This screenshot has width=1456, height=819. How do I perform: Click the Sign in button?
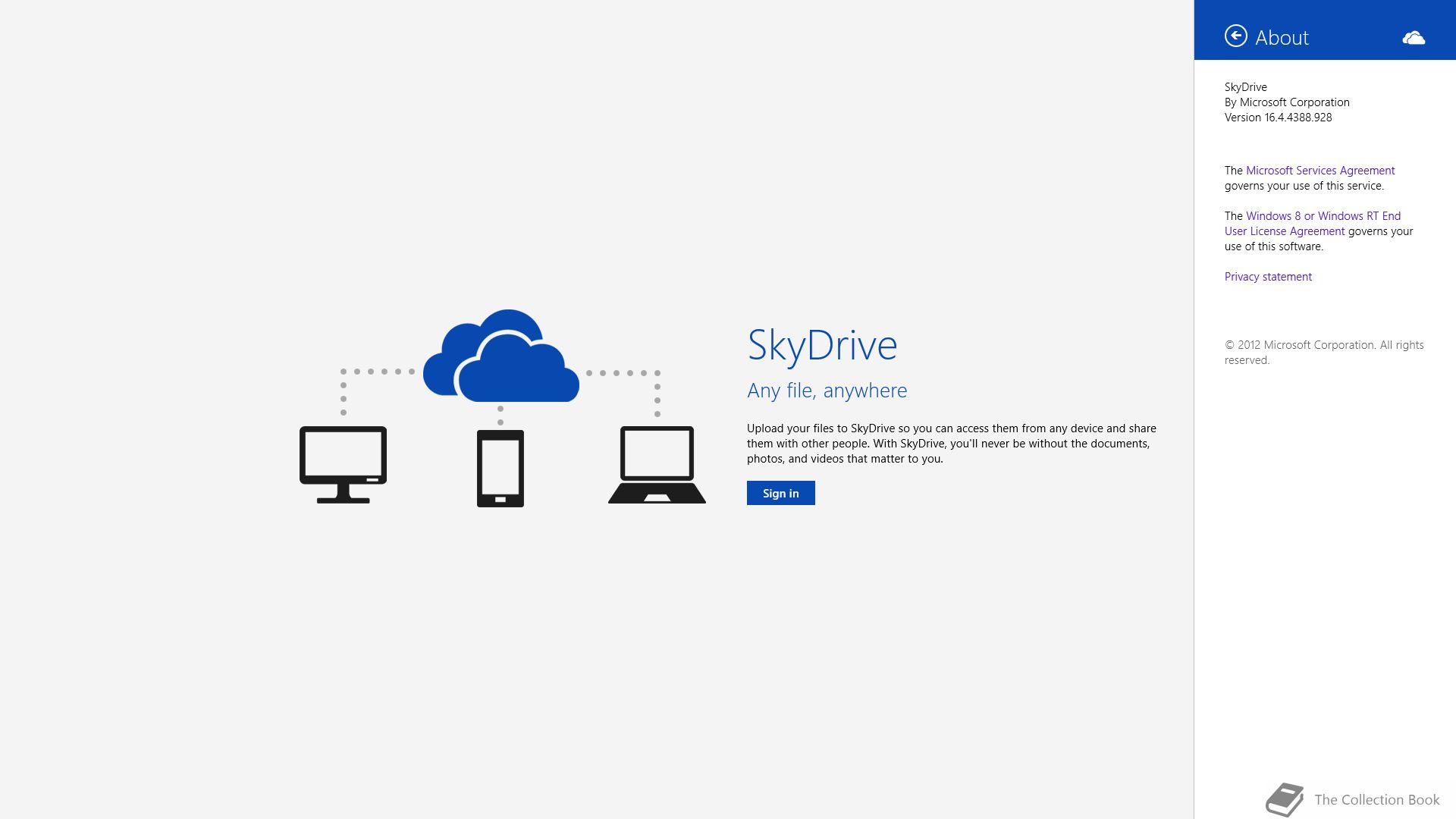click(x=780, y=493)
